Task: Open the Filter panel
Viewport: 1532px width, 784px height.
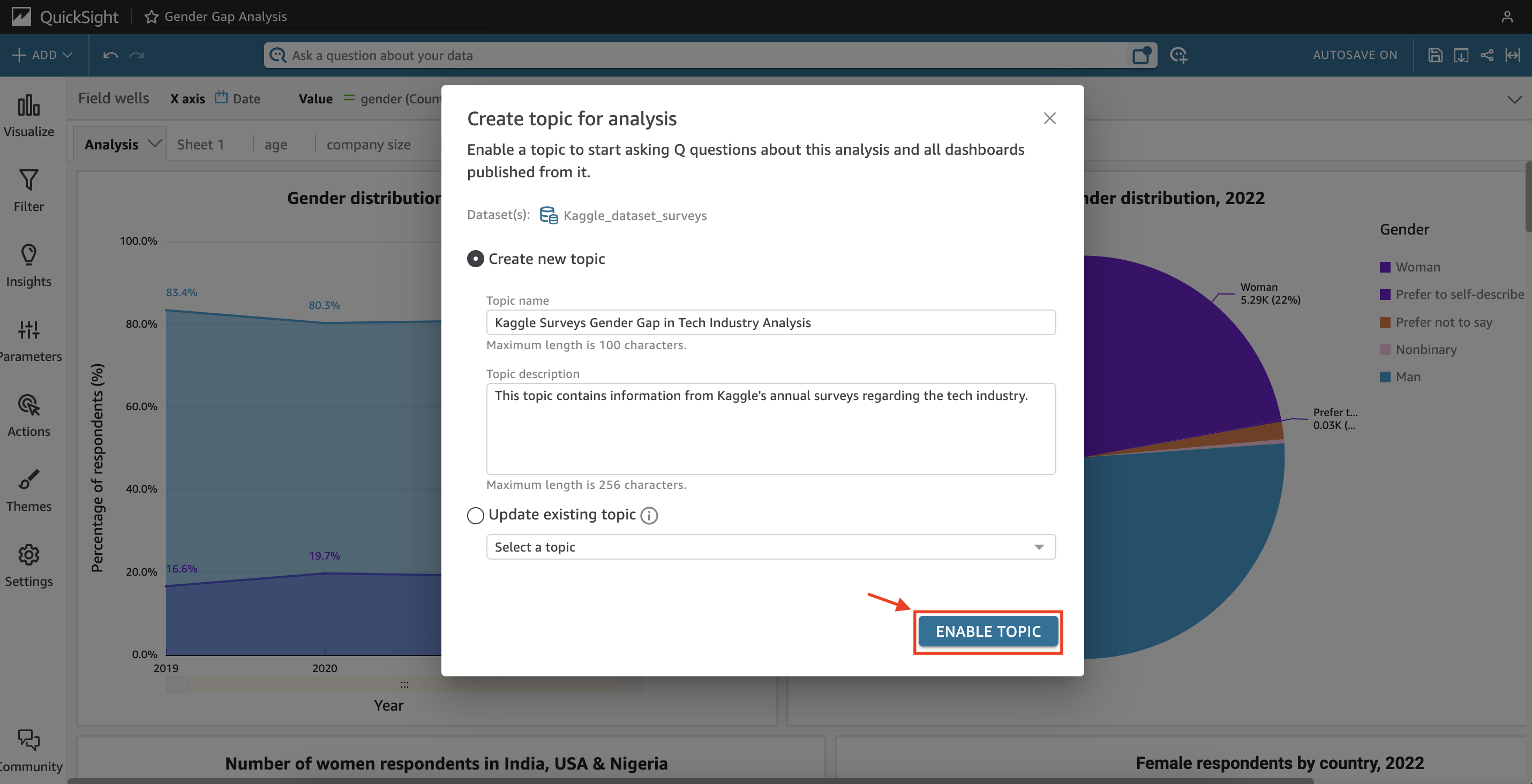Action: click(28, 191)
